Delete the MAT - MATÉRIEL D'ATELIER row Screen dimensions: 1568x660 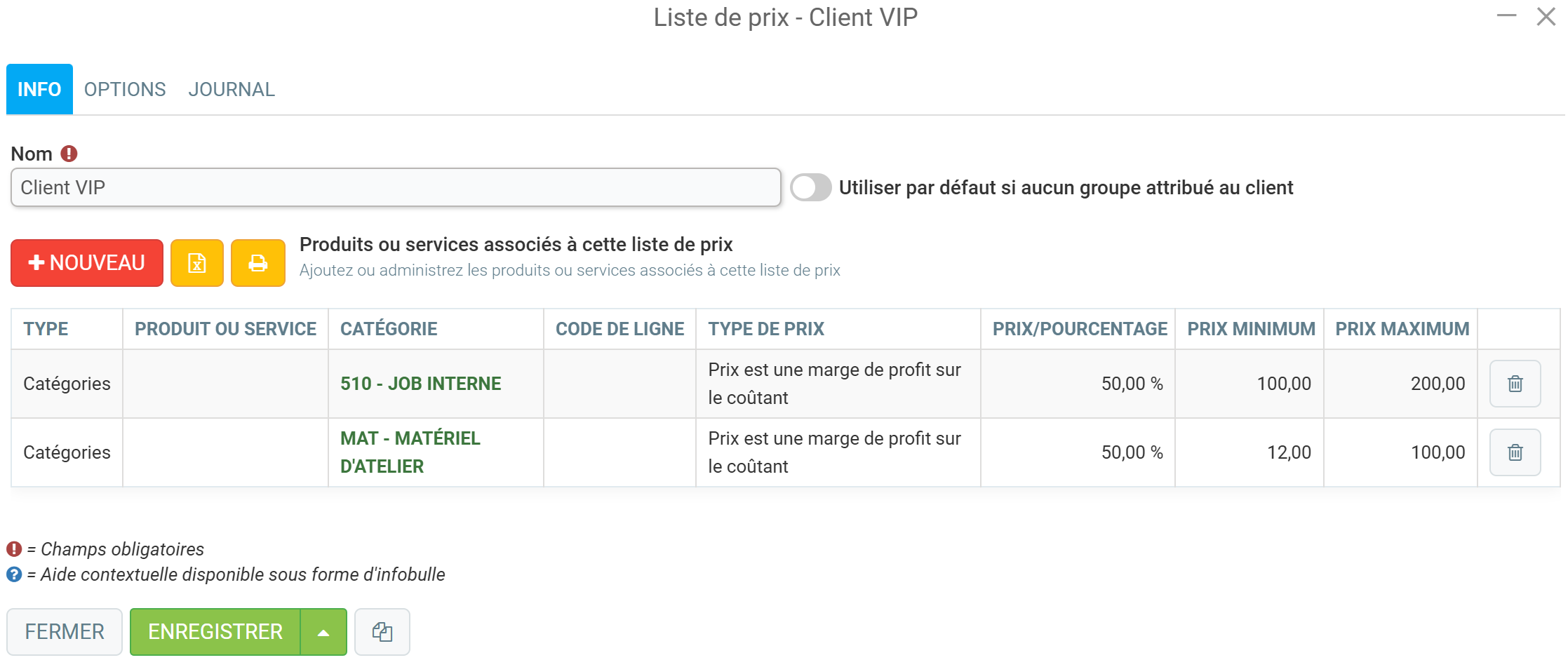1515,452
